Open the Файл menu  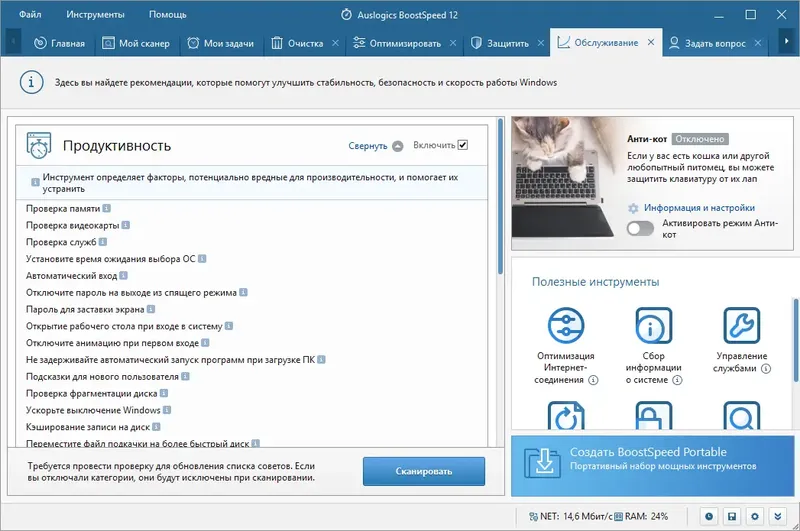click(30, 14)
